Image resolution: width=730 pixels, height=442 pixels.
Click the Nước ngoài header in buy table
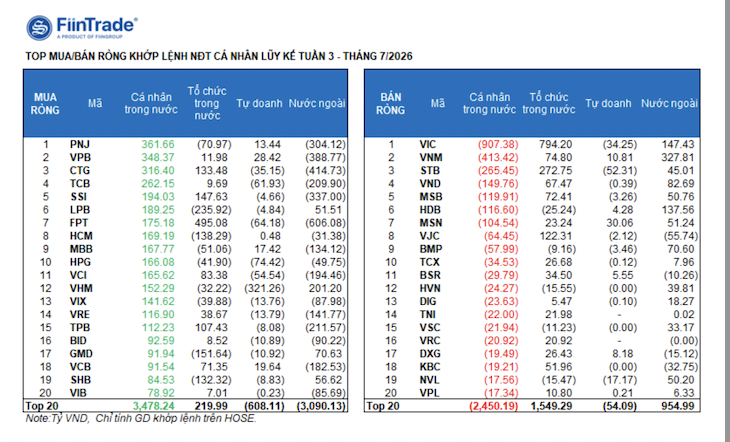point(317,103)
